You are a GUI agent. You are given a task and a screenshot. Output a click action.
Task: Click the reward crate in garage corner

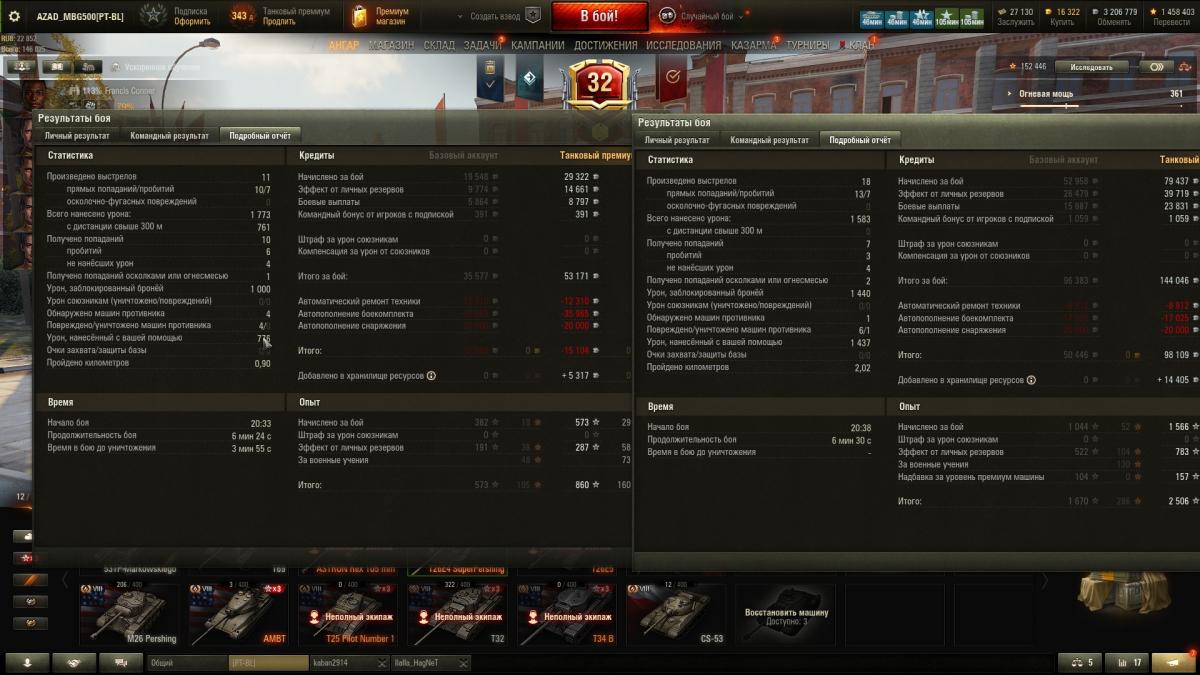(x=1127, y=592)
